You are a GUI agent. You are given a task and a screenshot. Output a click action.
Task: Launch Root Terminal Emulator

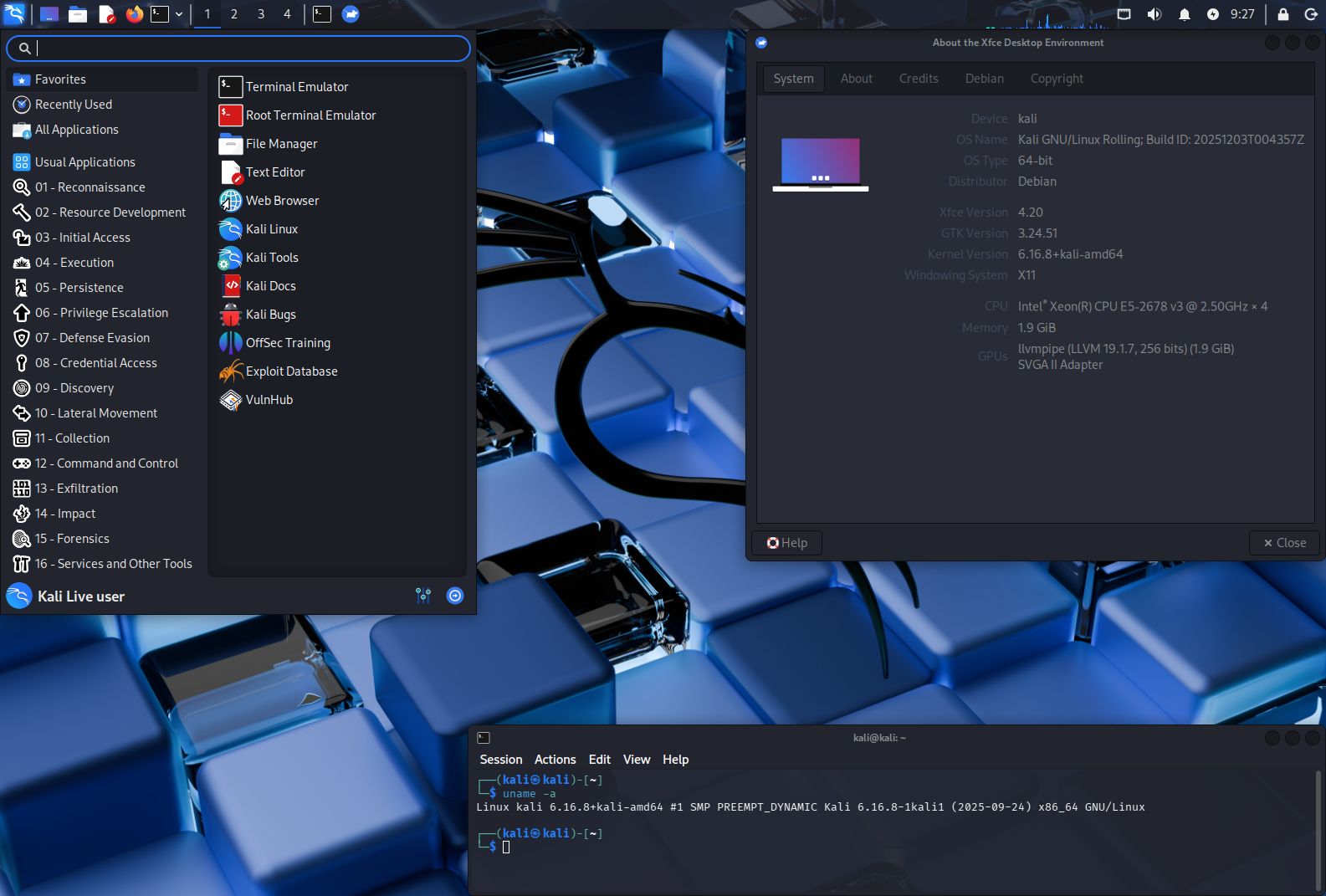(x=310, y=115)
